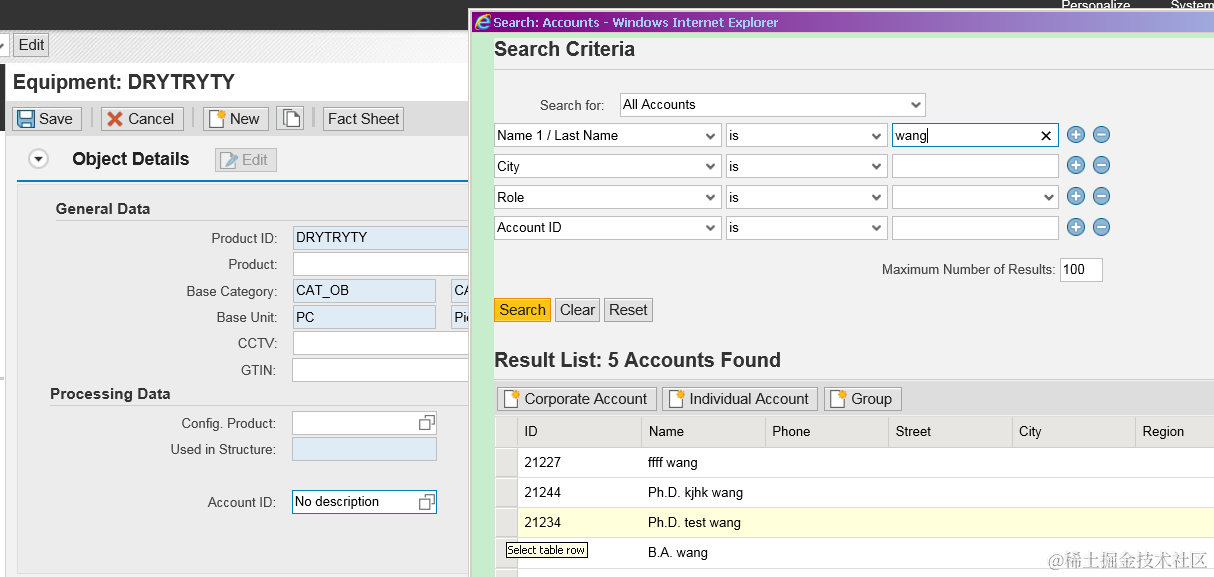This screenshot has width=1214, height=577.
Task: Click the City column header in results
Action: (1073, 432)
